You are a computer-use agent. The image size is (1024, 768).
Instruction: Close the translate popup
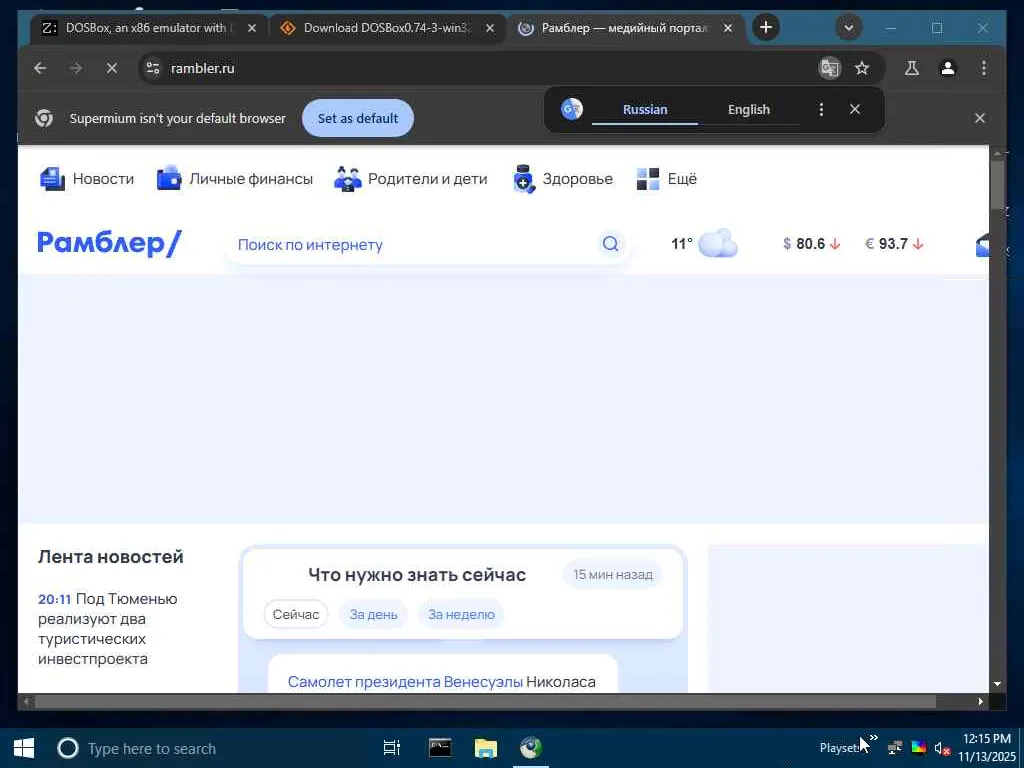855,109
